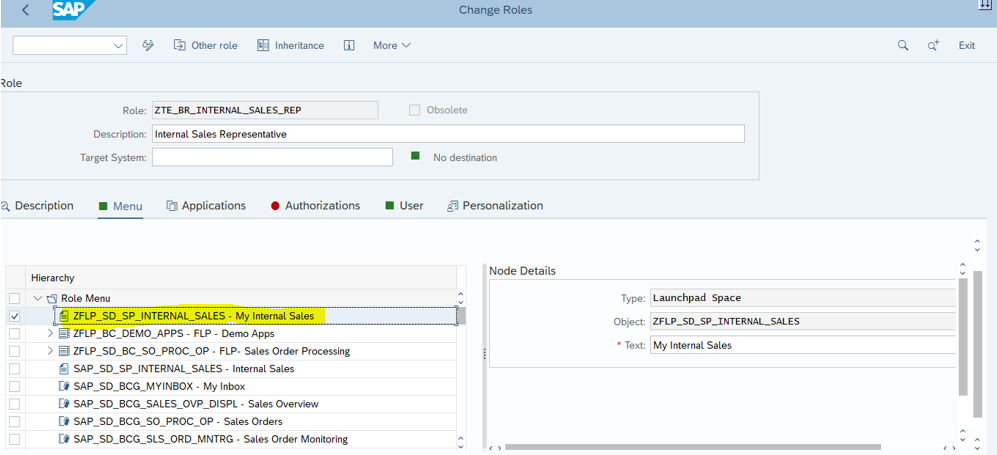Click the Text field containing My Internal Sales
Screen dimensions: 997x455
click(802, 345)
